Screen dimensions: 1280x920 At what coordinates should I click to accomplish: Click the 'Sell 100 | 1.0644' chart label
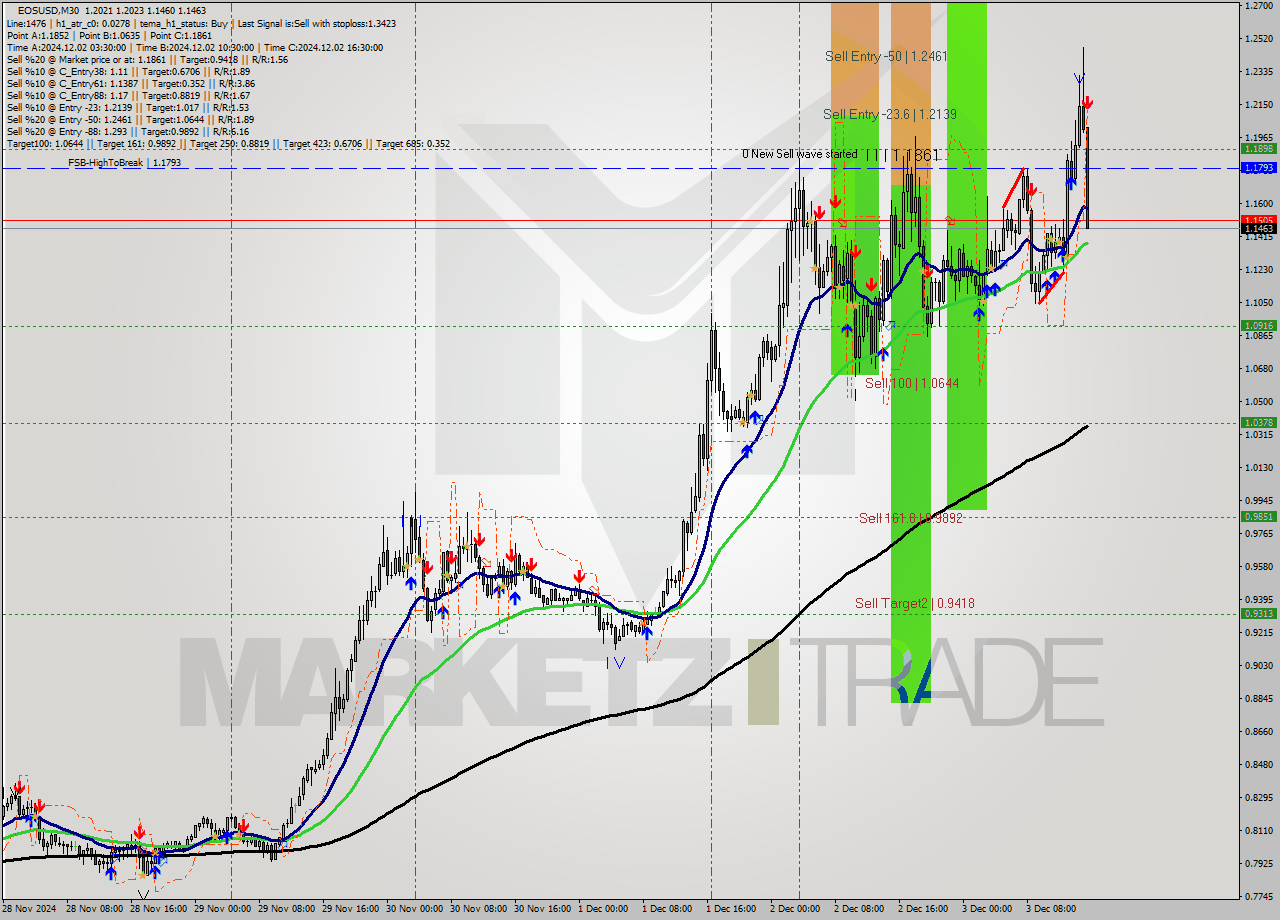912,383
